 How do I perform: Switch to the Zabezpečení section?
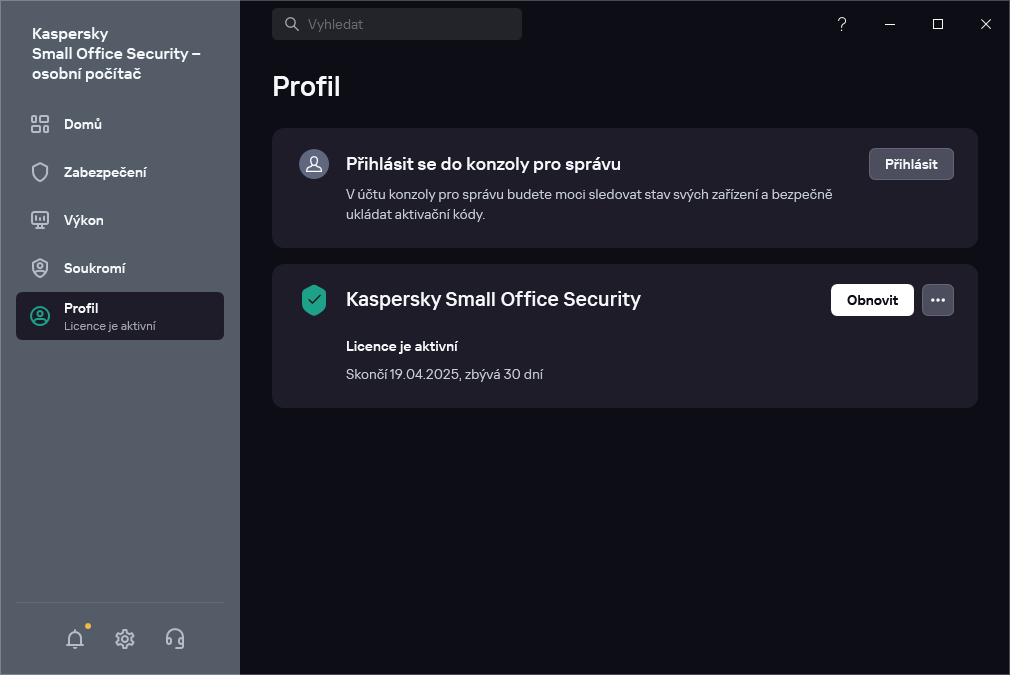coord(105,172)
